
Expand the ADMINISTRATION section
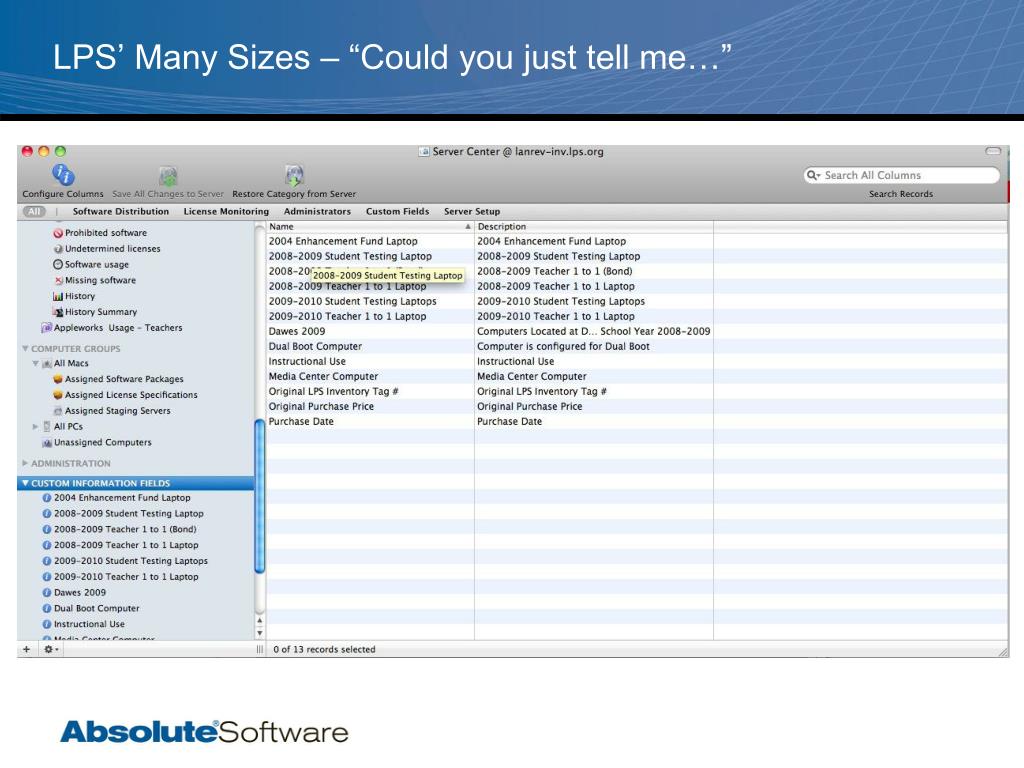25,463
